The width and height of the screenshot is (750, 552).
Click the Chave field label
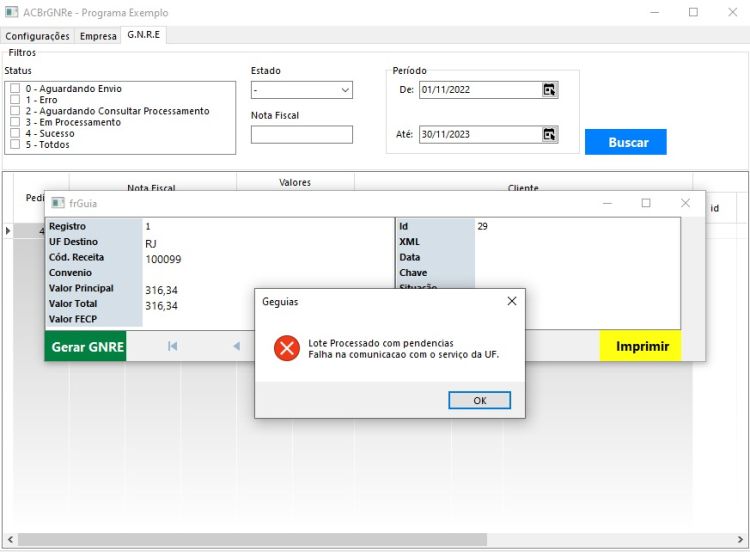coord(413,273)
